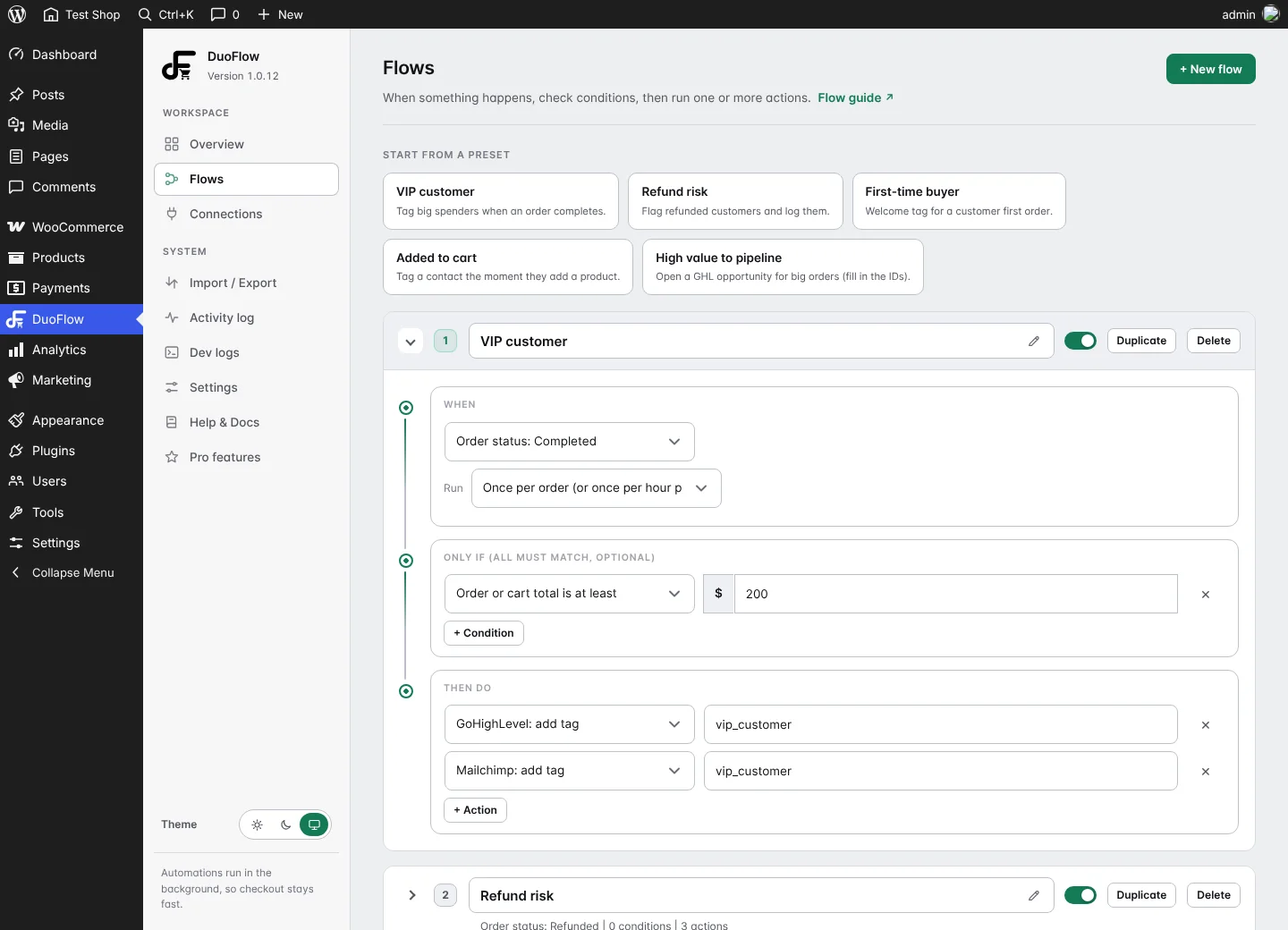The image size is (1288, 930).
Task: Open WooCommerce in WordPress sidebar
Action: [x=72, y=227]
